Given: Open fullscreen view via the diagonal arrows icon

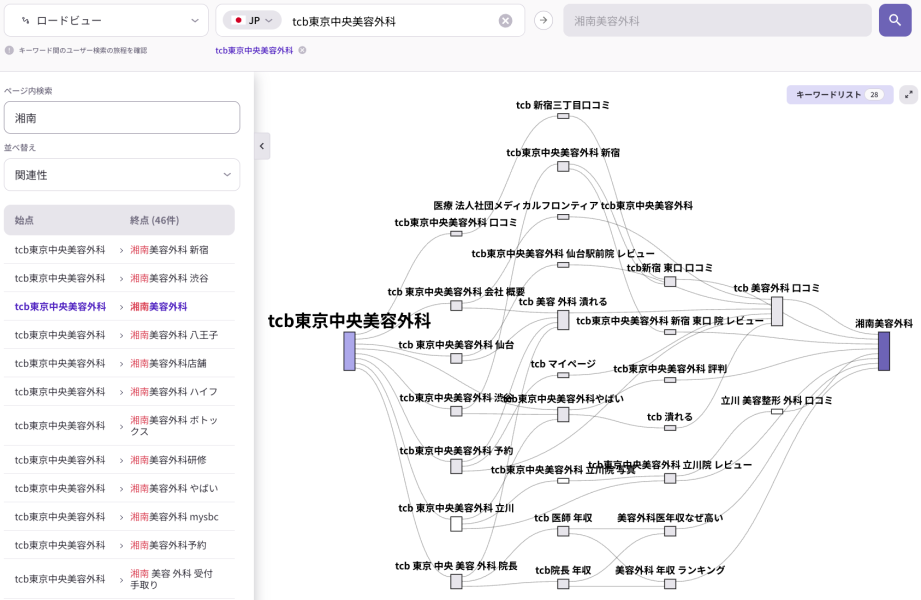Looking at the screenshot, I should [x=908, y=93].
